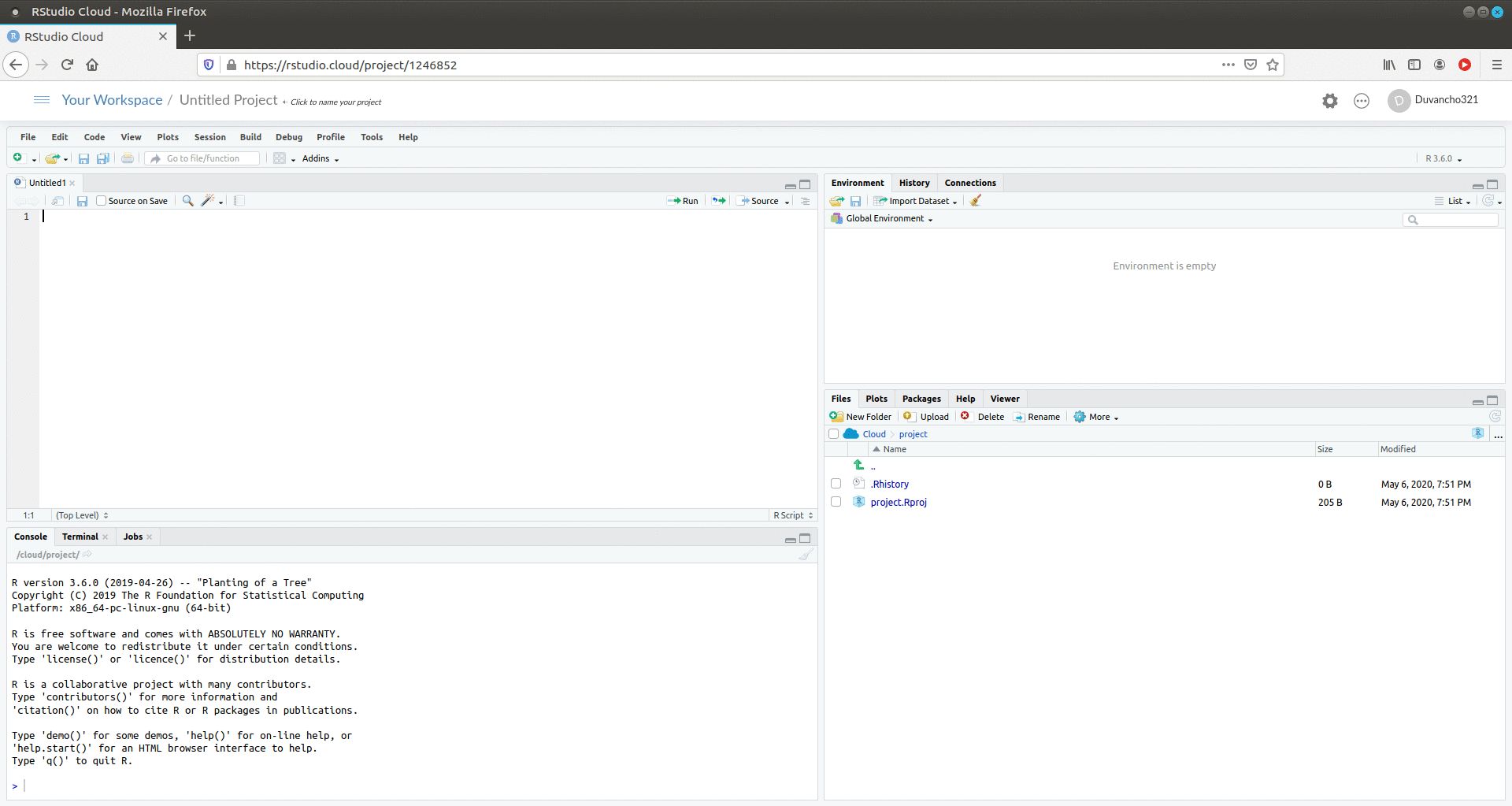Open the Global Environment dropdown
The width and height of the screenshot is (1512, 806).
tap(882, 218)
